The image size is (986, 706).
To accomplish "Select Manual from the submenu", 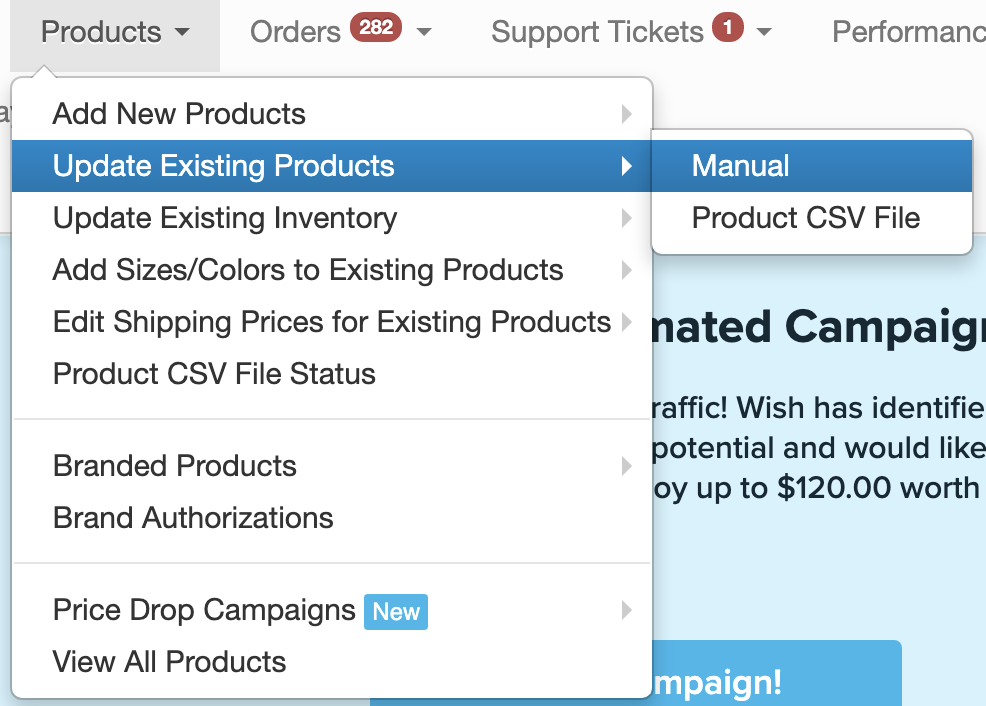I will [x=741, y=166].
